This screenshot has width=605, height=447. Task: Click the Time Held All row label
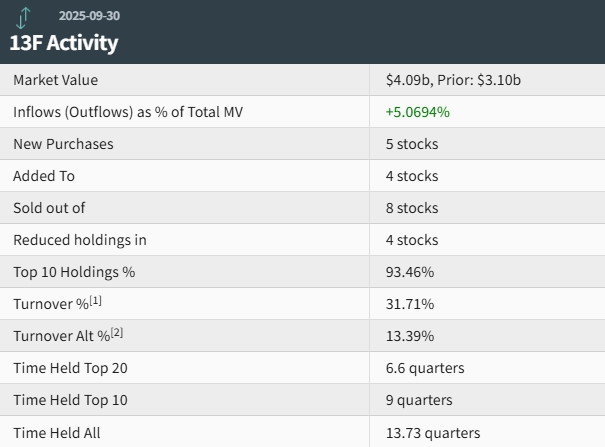point(57,433)
